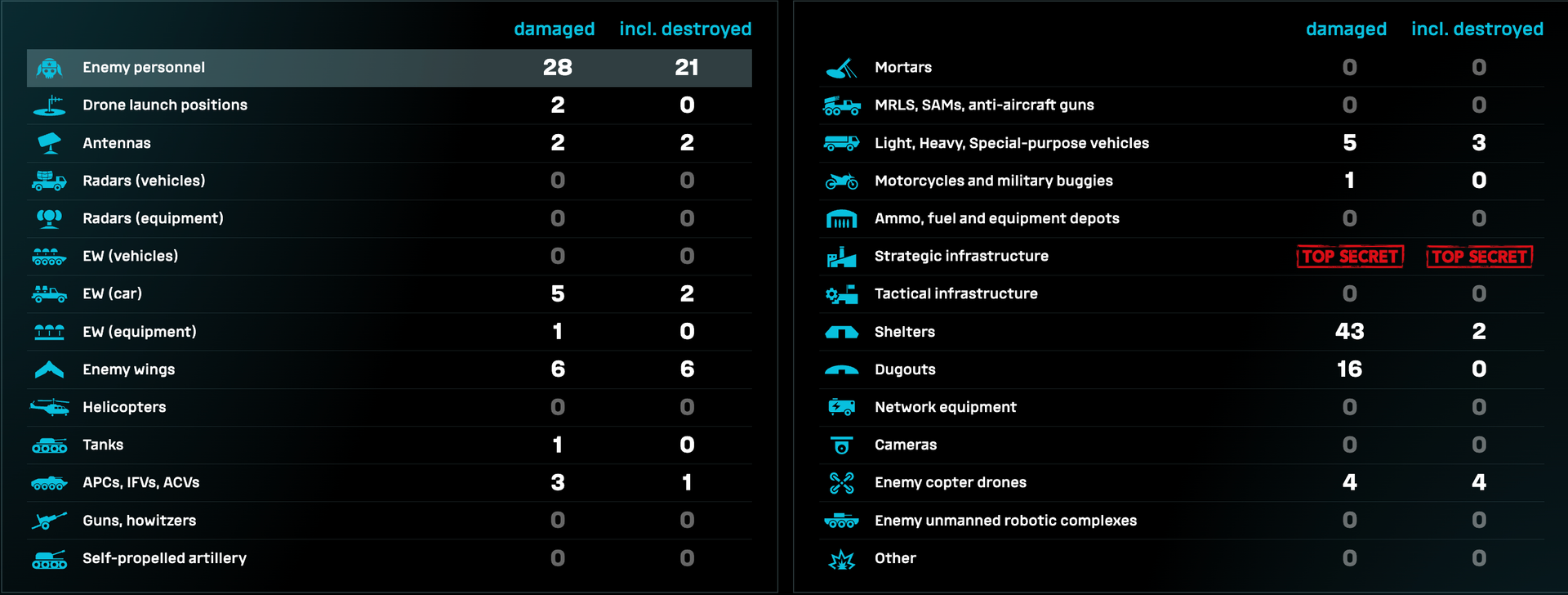1568x595 pixels.
Task: Click the Antennas satellite dish icon
Action: 49,143
